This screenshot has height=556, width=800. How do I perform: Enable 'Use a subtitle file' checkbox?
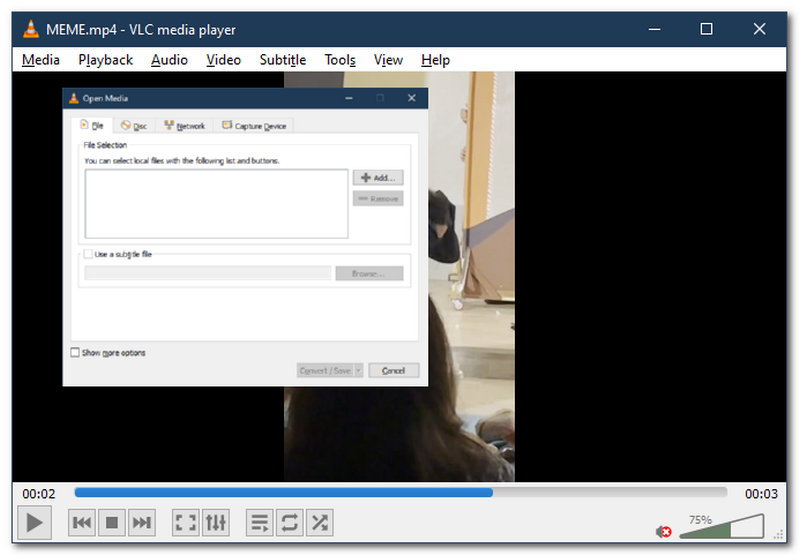(89, 254)
